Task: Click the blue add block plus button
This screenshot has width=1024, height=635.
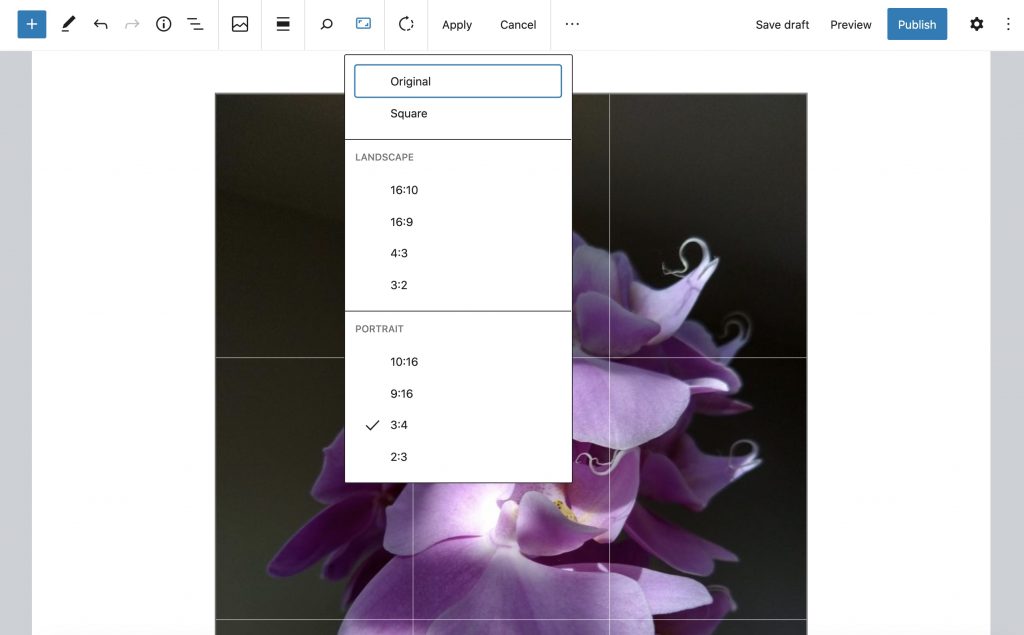Action: 31,24
